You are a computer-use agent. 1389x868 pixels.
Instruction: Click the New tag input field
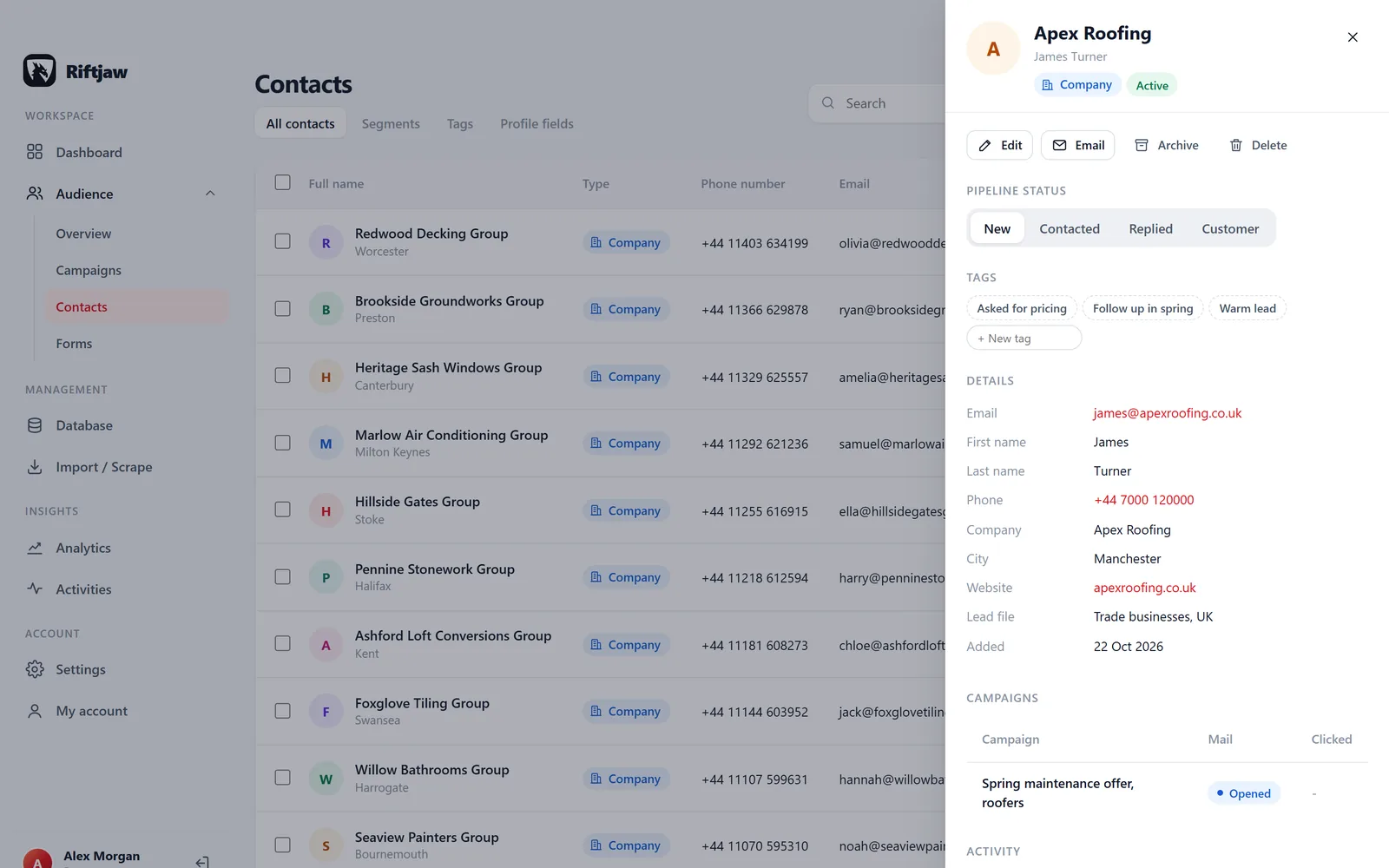[x=1024, y=339]
